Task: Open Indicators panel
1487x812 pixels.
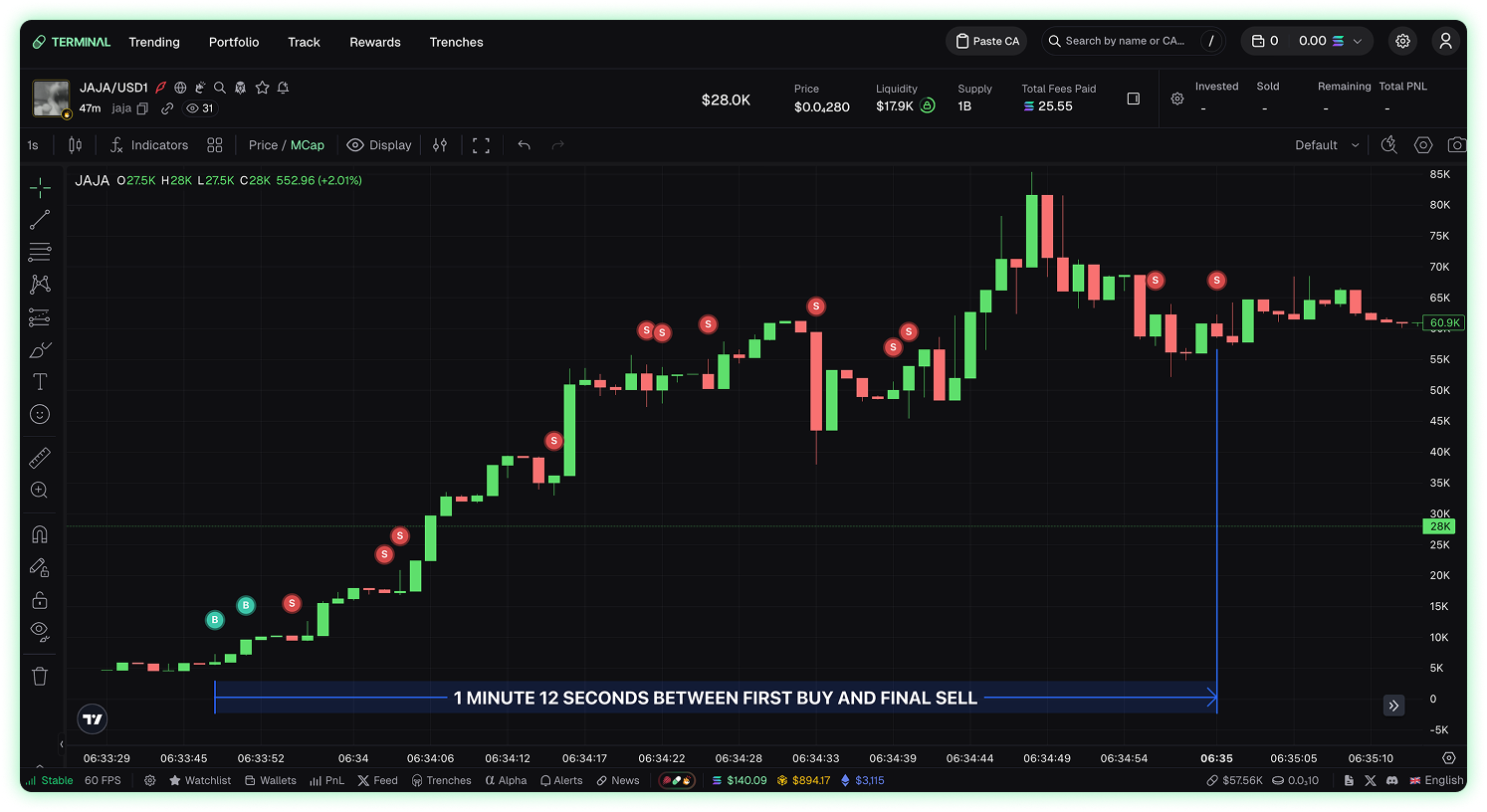Action: [149, 145]
